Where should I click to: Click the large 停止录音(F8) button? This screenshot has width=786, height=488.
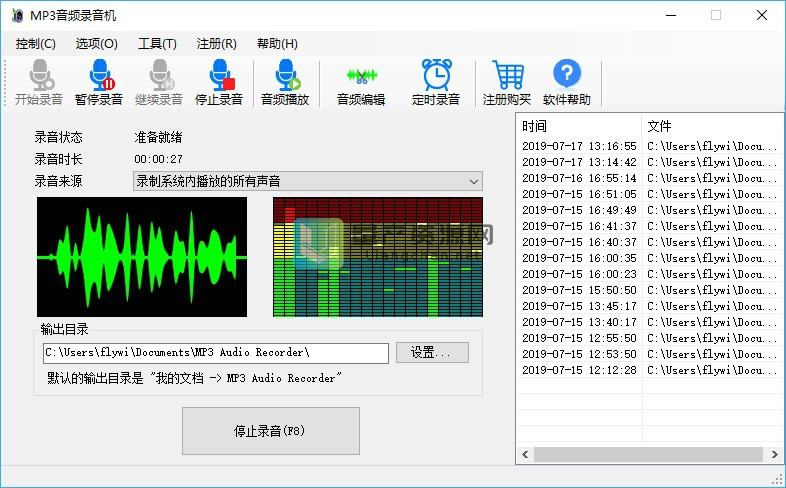[x=271, y=431]
